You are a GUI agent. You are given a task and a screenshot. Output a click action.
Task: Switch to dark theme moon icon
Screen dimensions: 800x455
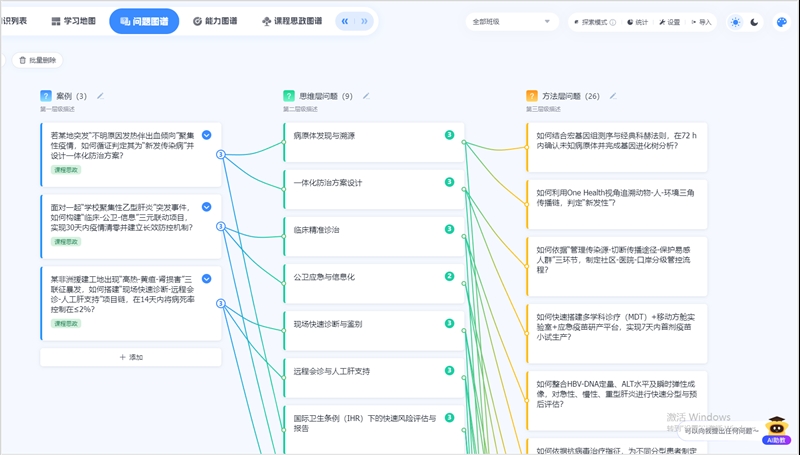coord(754,22)
